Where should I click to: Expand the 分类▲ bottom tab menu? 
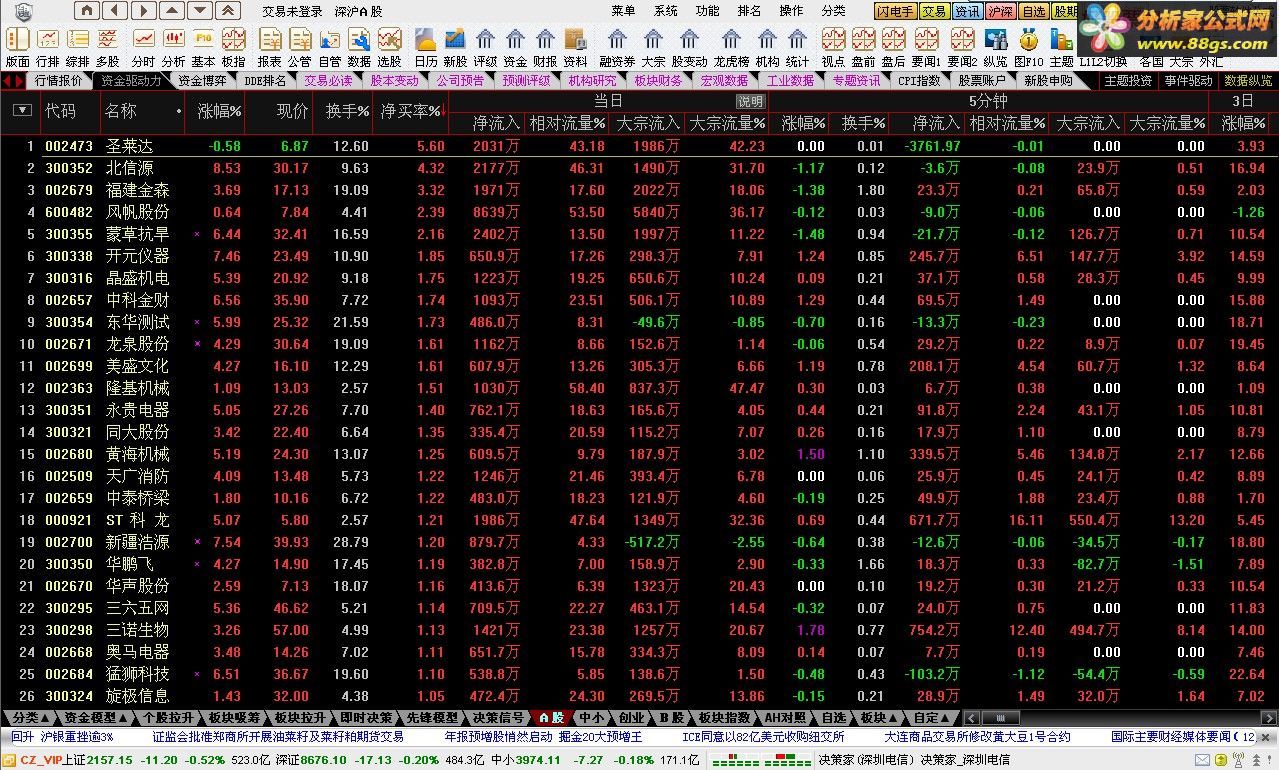30,718
